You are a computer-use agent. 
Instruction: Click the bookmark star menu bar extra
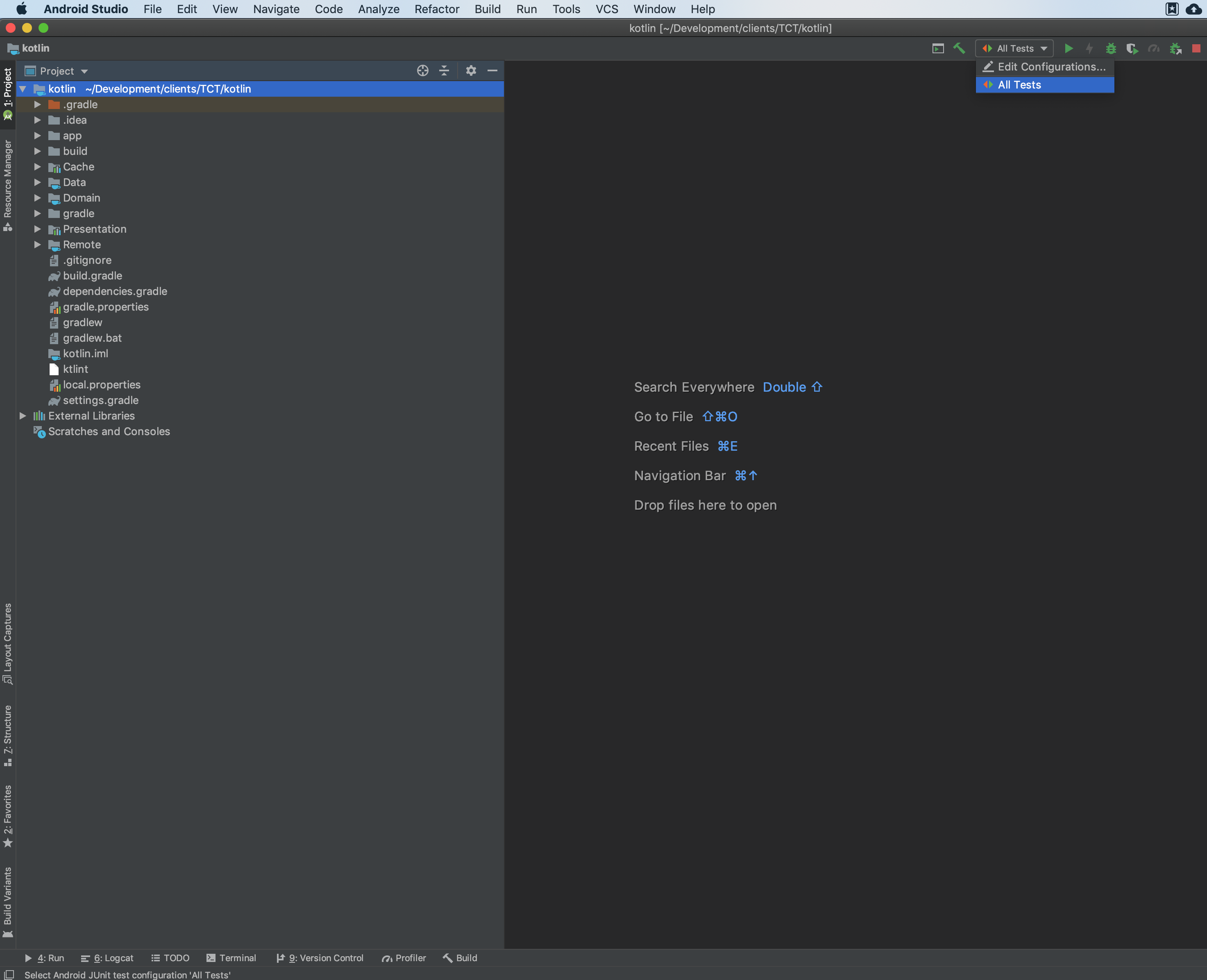(1172, 9)
